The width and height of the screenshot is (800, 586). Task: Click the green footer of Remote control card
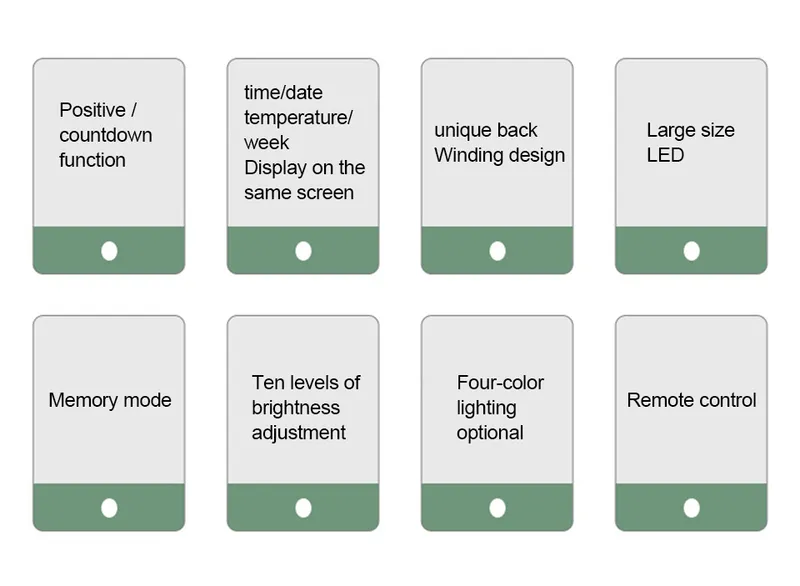691,507
